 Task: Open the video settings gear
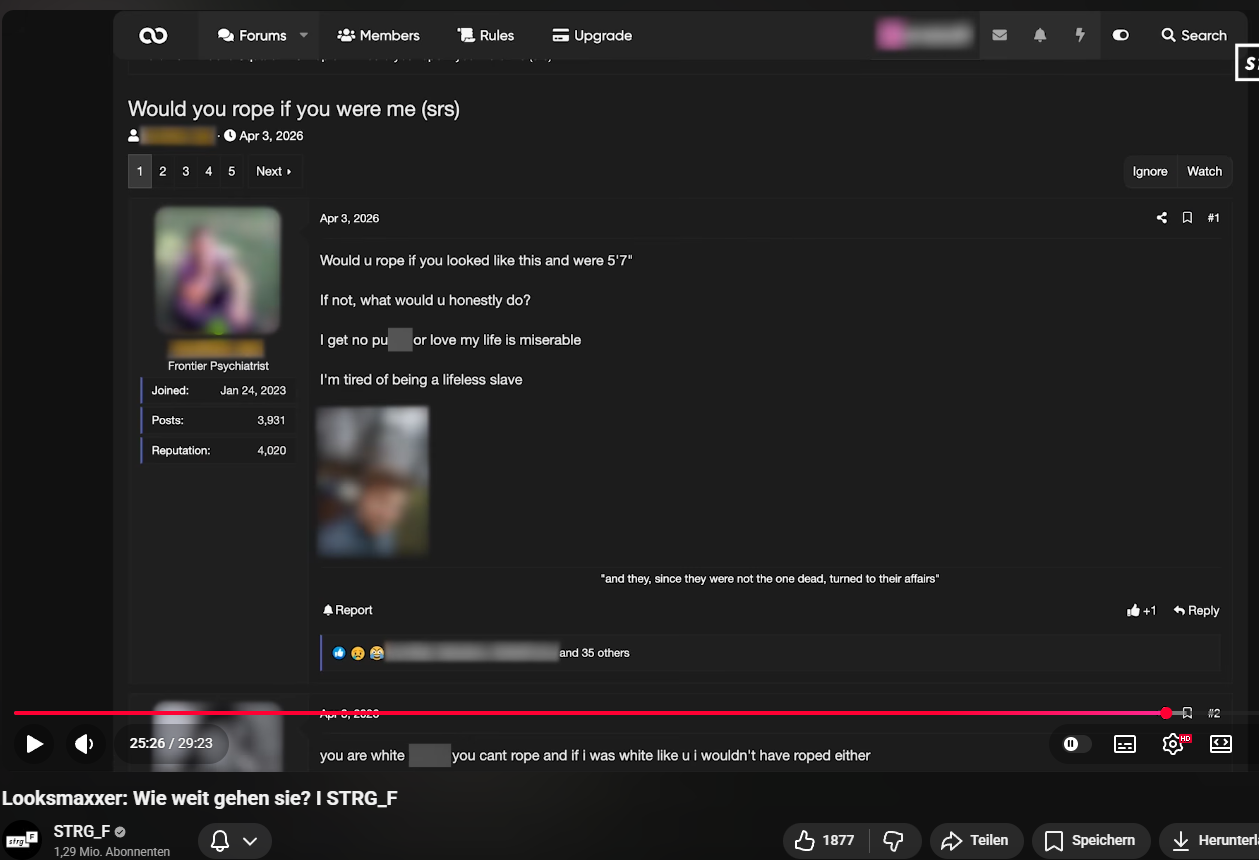tap(1173, 744)
